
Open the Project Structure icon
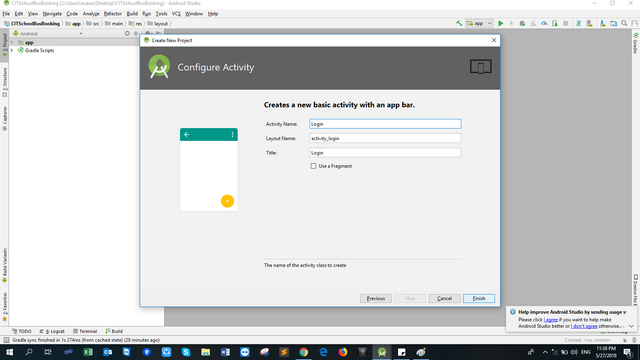613,24
